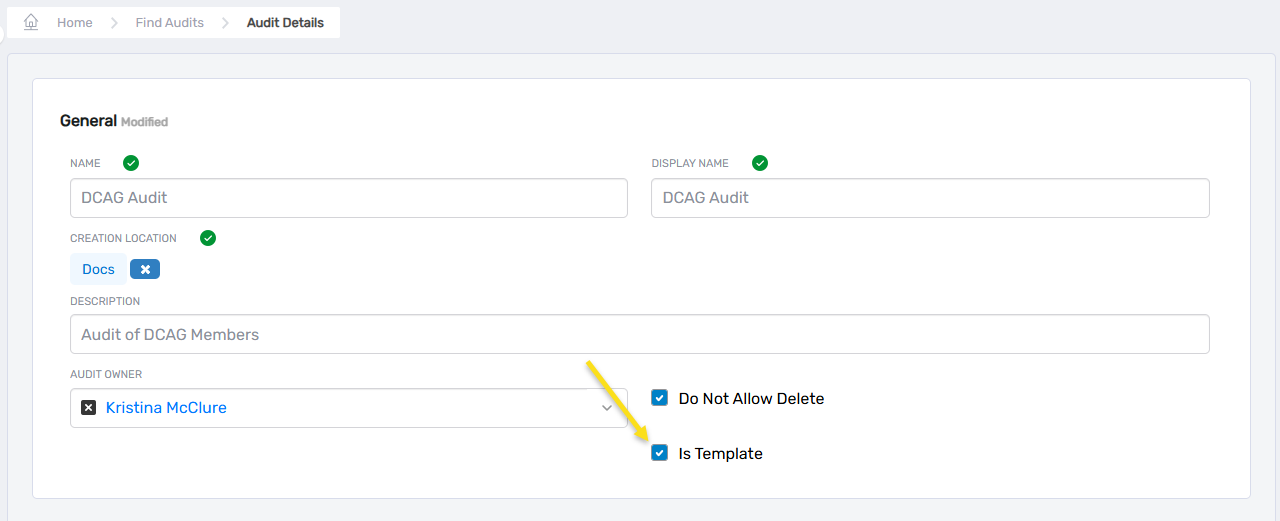Remove the Docs creation location tag
The image size is (1280, 521).
pyautogui.click(x=145, y=269)
